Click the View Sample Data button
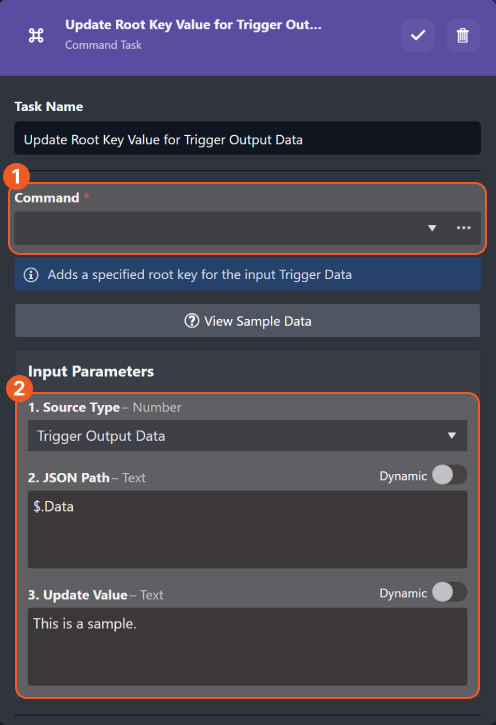 (247, 321)
